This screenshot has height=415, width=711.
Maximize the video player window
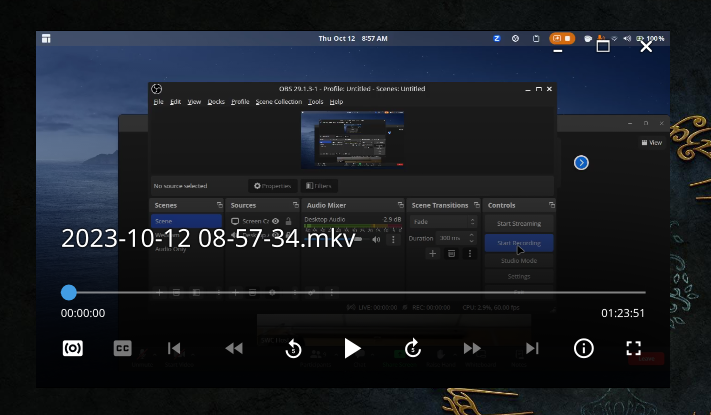pyautogui.click(x=603, y=46)
